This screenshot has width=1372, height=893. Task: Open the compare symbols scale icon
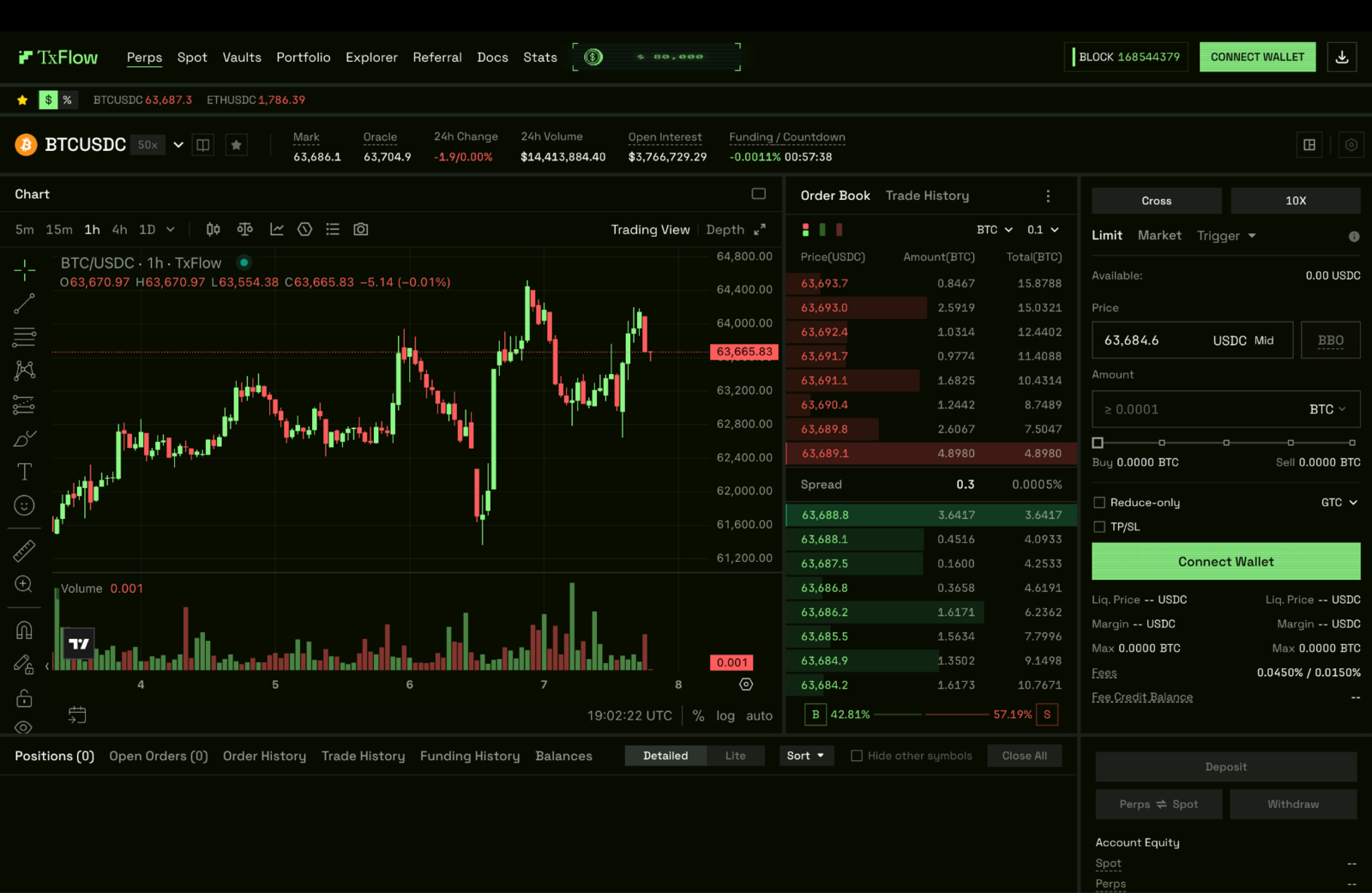pyautogui.click(x=244, y=229)
